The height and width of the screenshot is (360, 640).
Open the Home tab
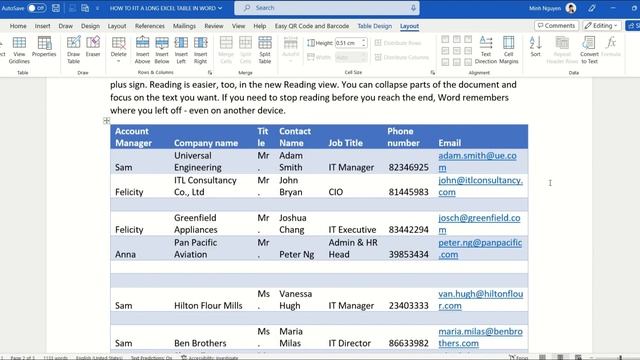[18, 26]
